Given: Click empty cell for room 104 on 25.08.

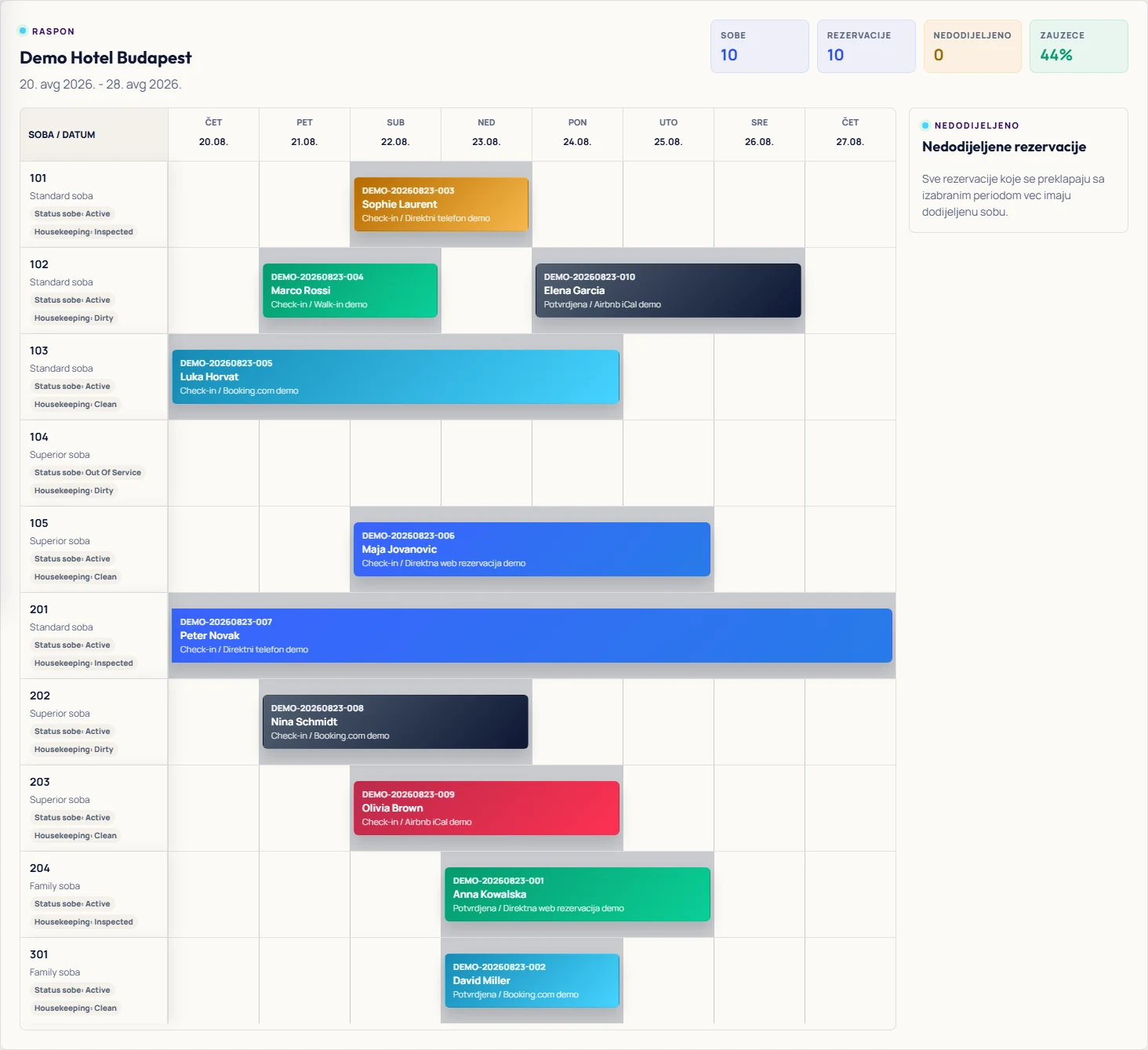Looking at the screenshot, I should (x=668, y=463).
